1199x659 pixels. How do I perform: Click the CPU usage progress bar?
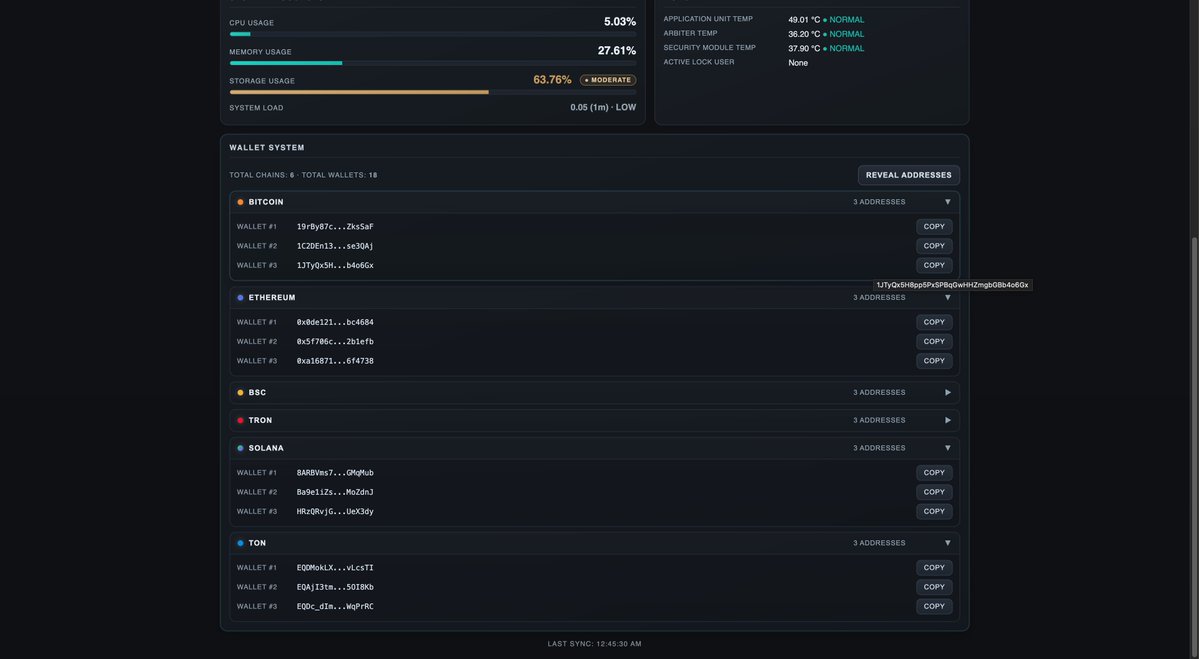[433, 34]
